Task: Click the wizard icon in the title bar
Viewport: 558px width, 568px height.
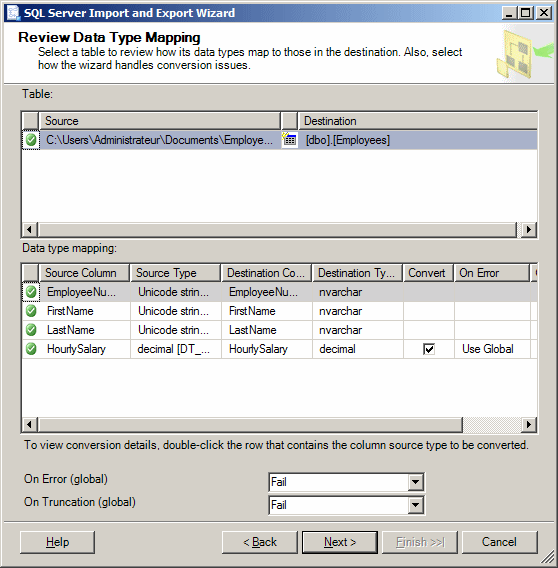Action: (13, 13)
